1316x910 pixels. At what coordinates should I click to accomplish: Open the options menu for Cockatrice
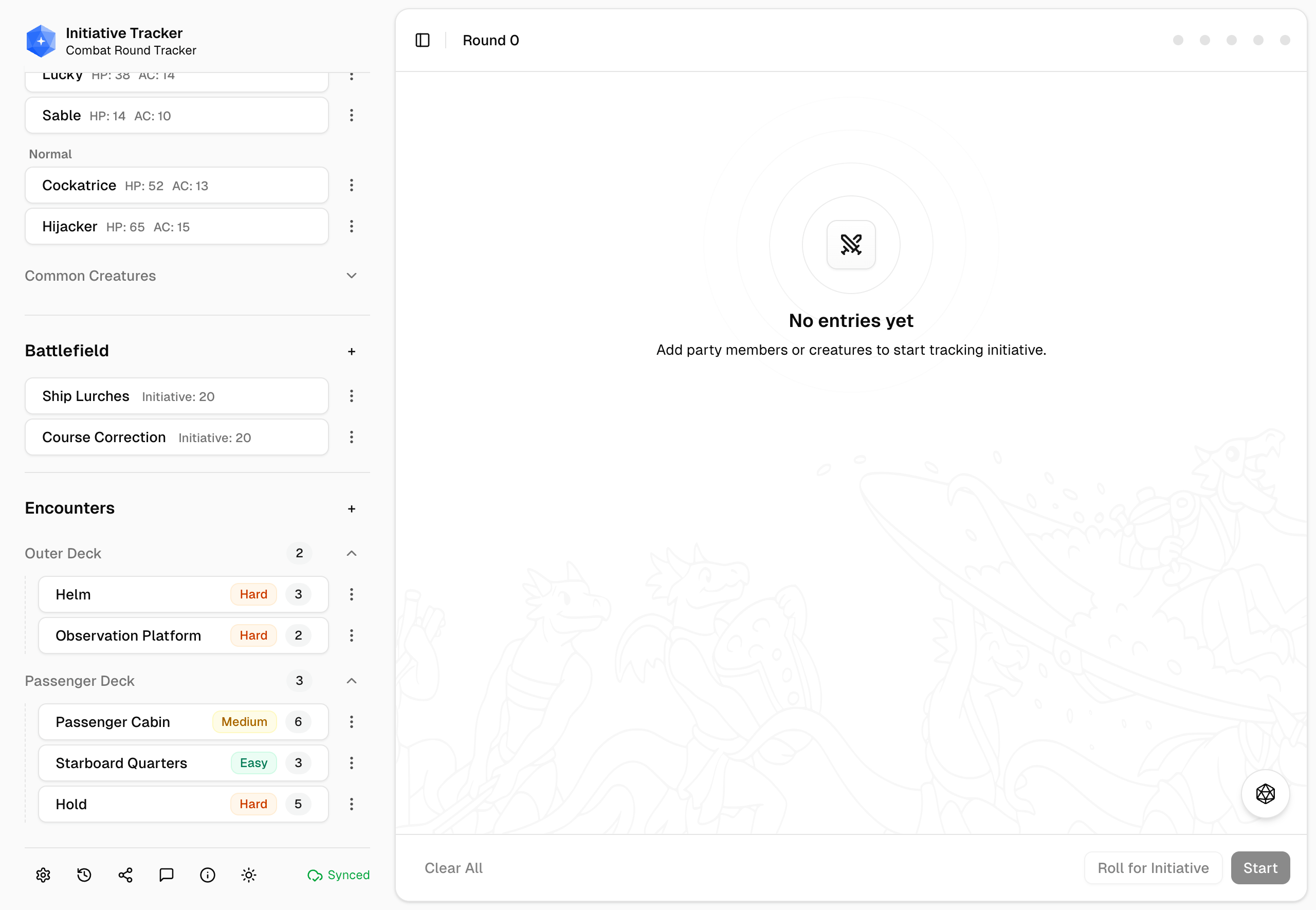click(x=352, y=185)
